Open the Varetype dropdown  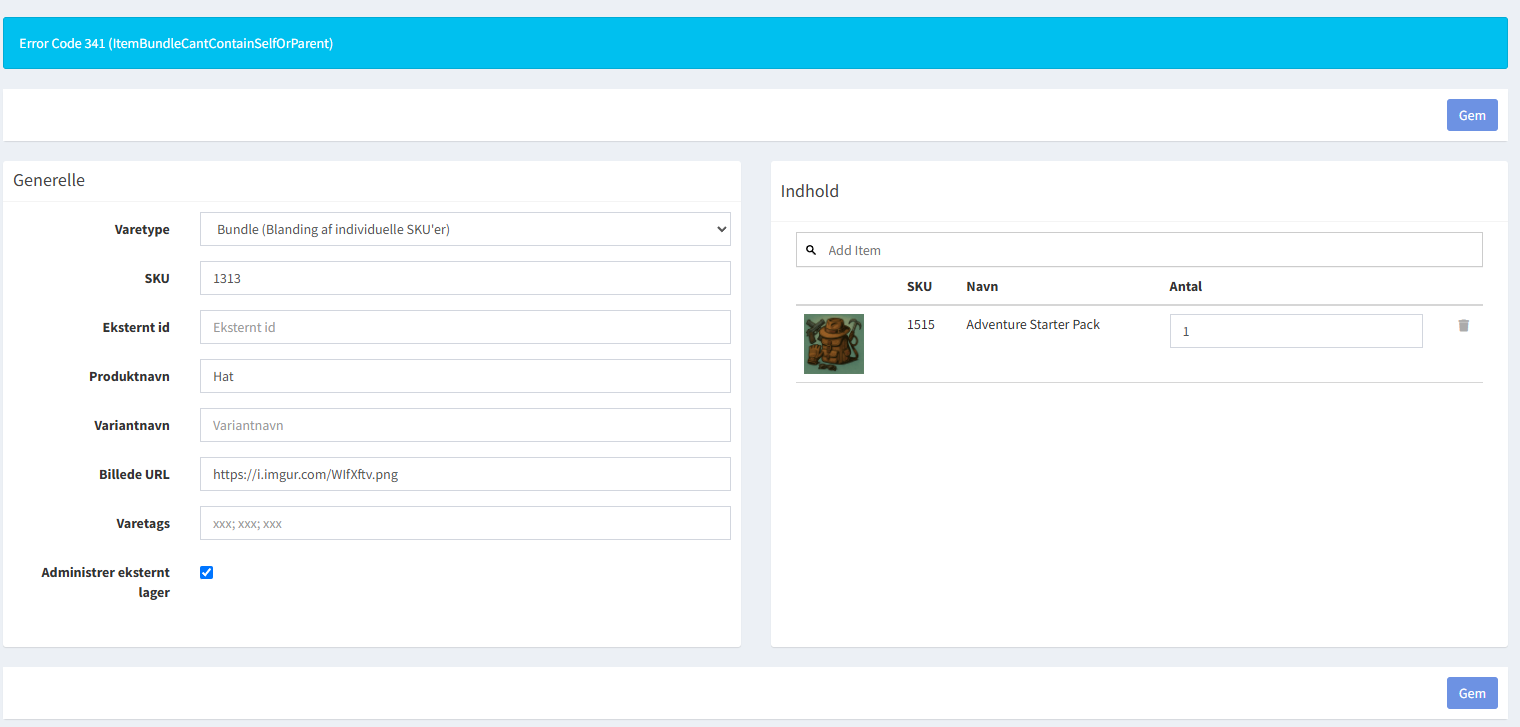coord(465,229)
